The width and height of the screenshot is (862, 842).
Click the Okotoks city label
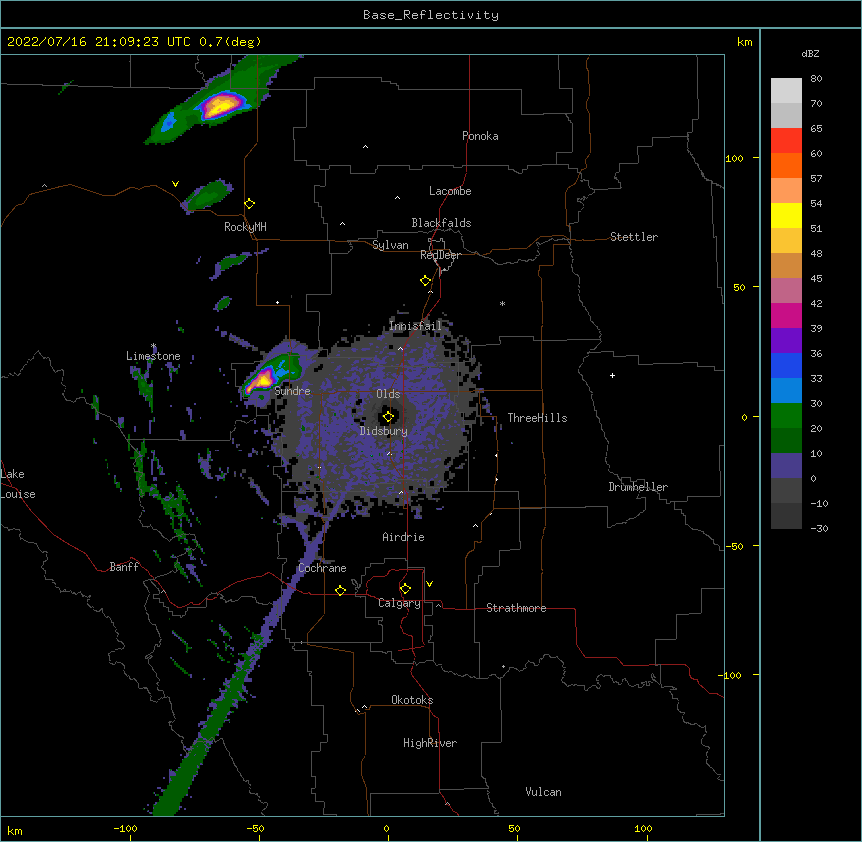412,700
